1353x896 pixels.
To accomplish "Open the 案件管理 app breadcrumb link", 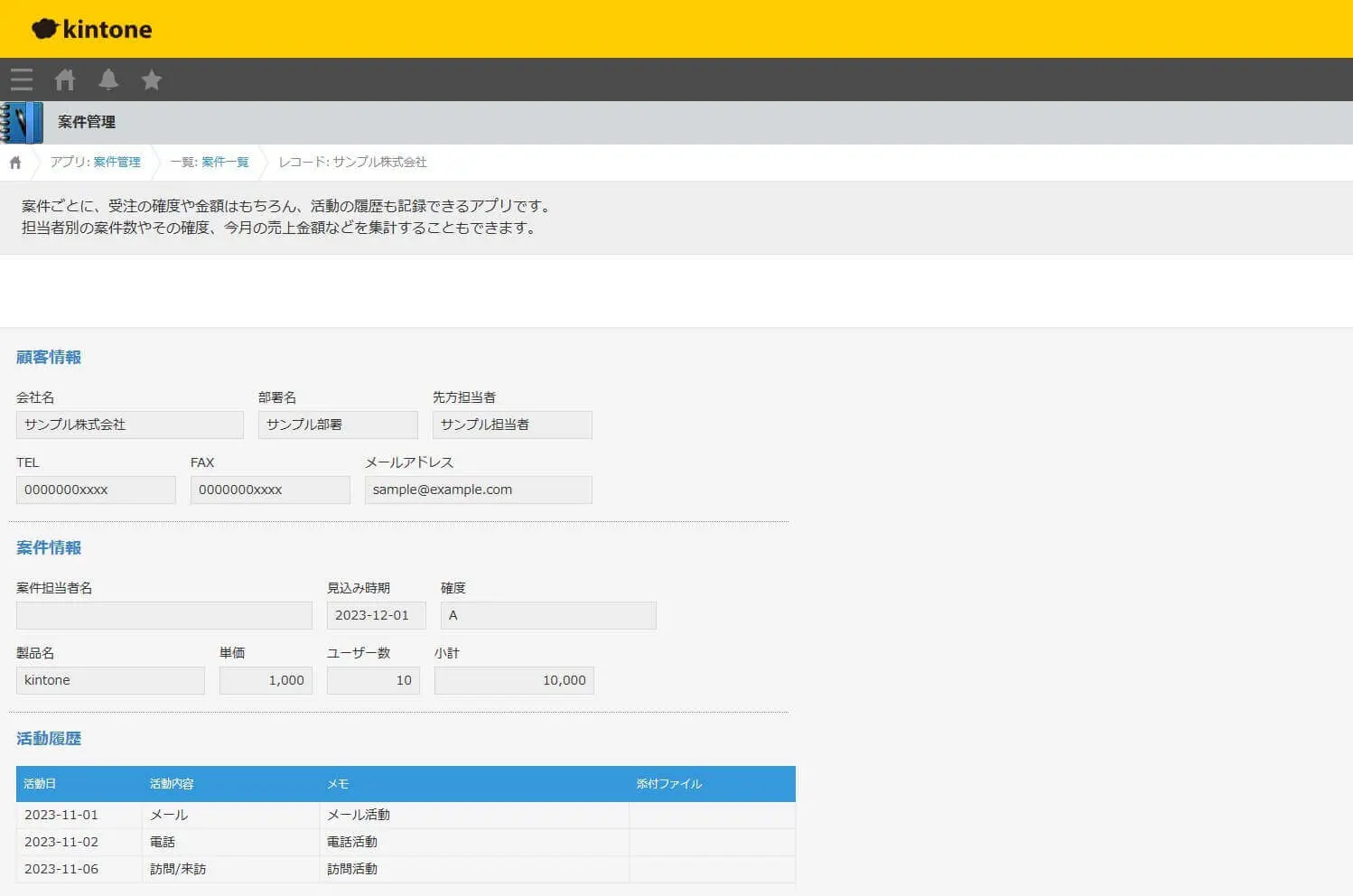I will coord(117,163).
